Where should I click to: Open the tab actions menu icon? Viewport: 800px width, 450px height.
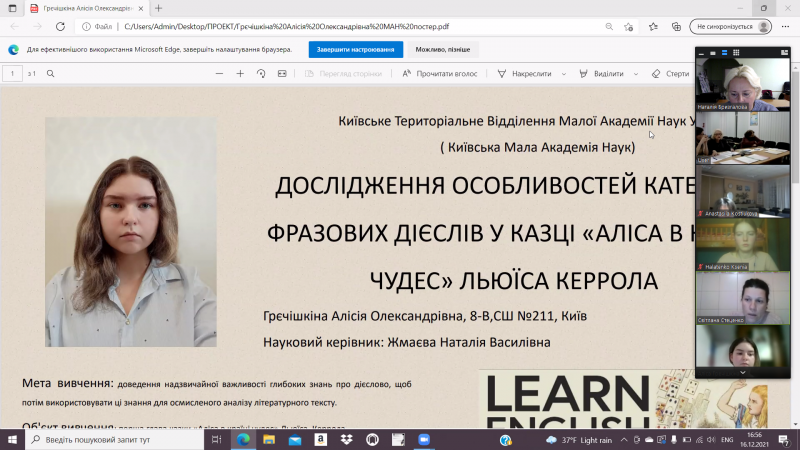click(12, 8)
